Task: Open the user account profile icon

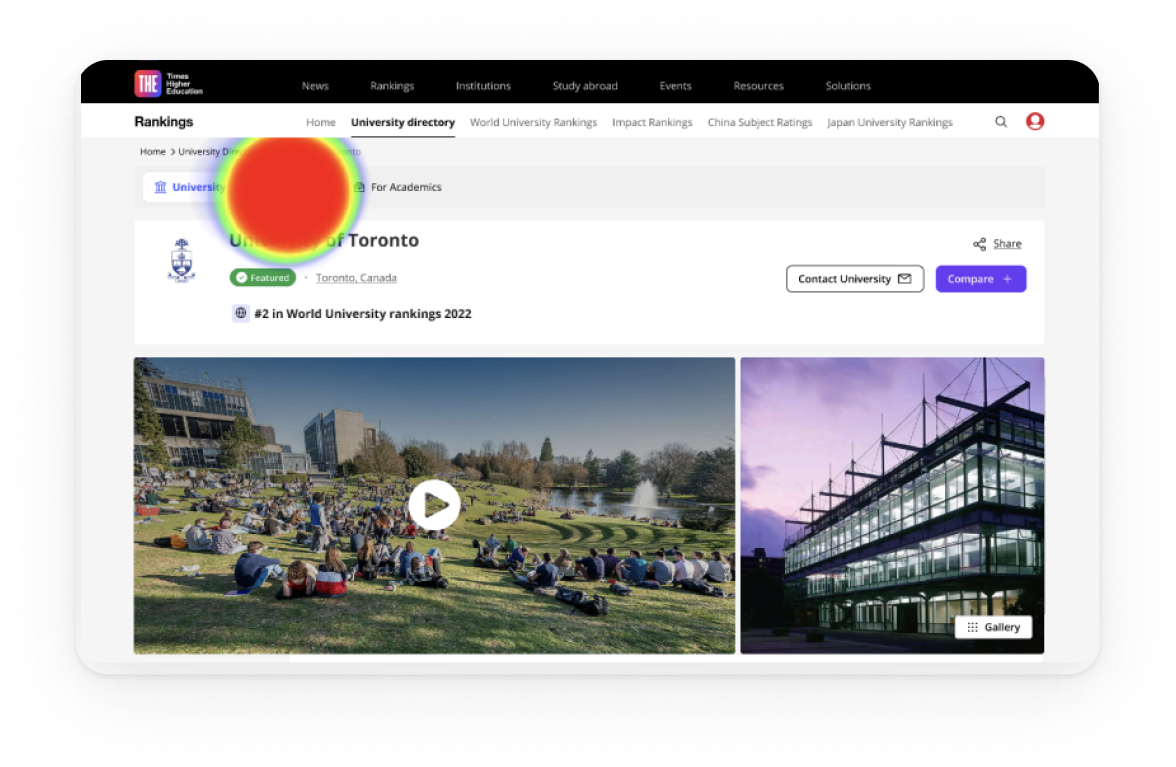Action: click(1035, 121)
